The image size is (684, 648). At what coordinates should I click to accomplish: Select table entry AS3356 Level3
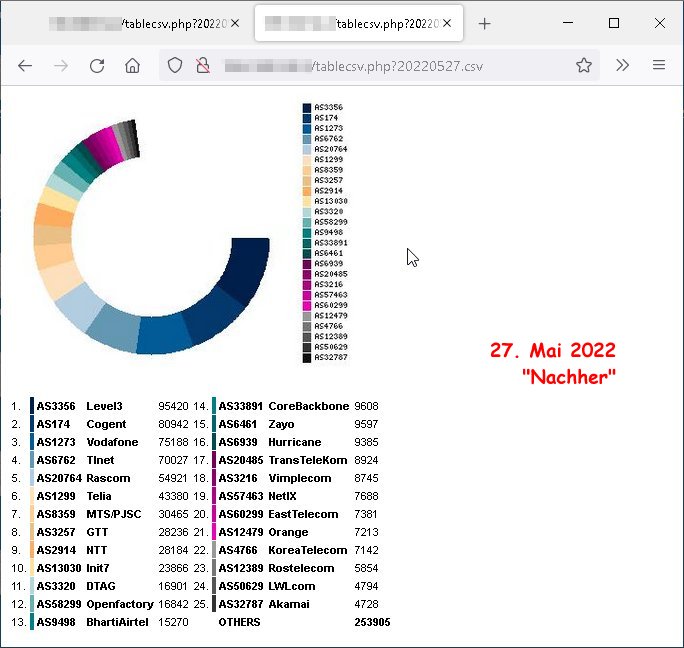[79, 406]
